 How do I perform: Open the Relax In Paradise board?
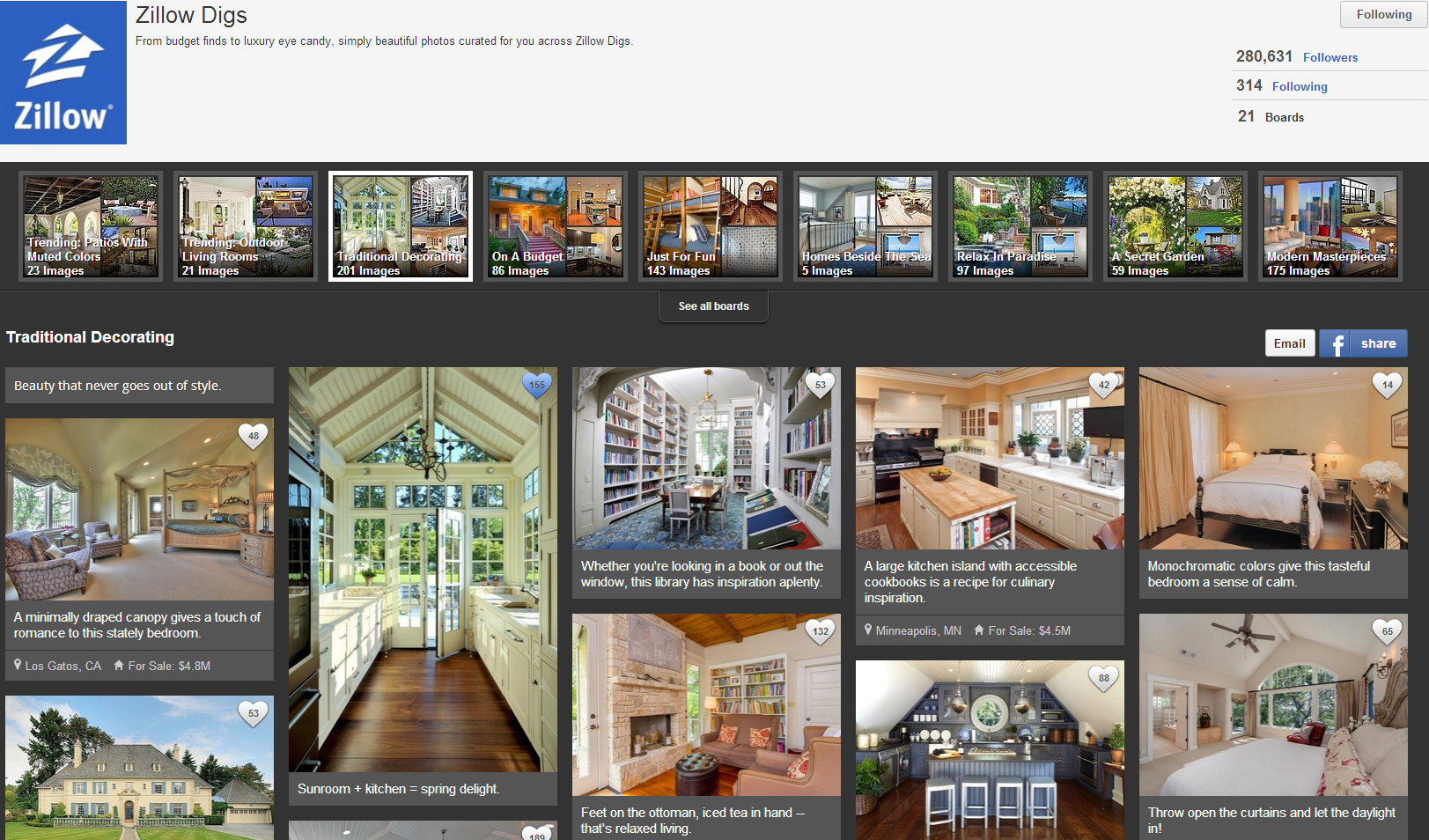(1020, 226)
